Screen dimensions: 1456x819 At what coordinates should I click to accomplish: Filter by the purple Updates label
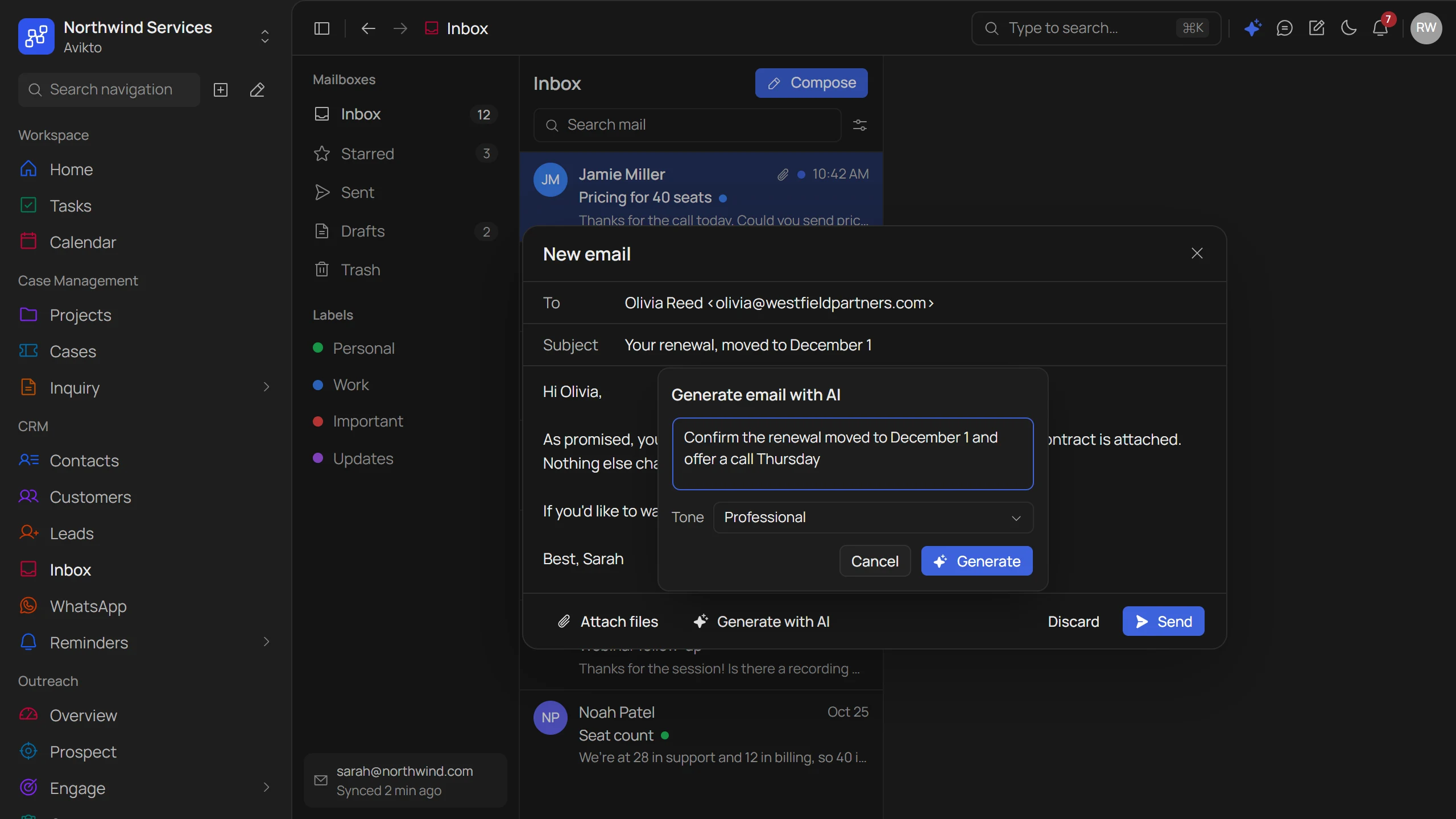click(405, 458)
